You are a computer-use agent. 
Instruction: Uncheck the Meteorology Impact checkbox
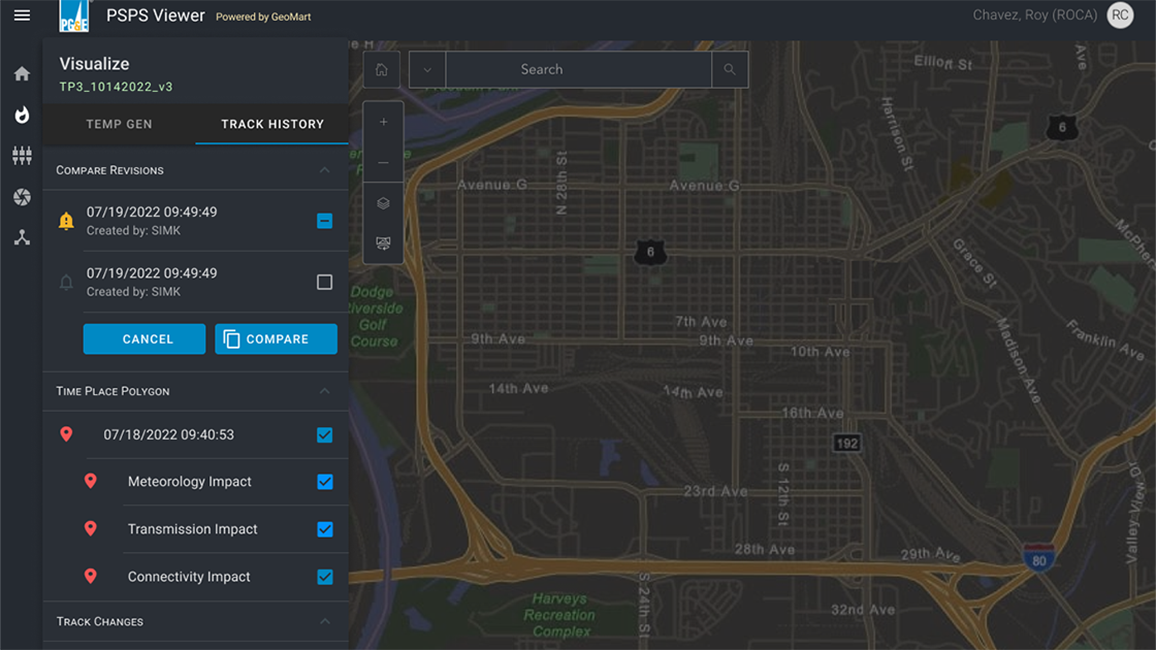pos(325,482)
